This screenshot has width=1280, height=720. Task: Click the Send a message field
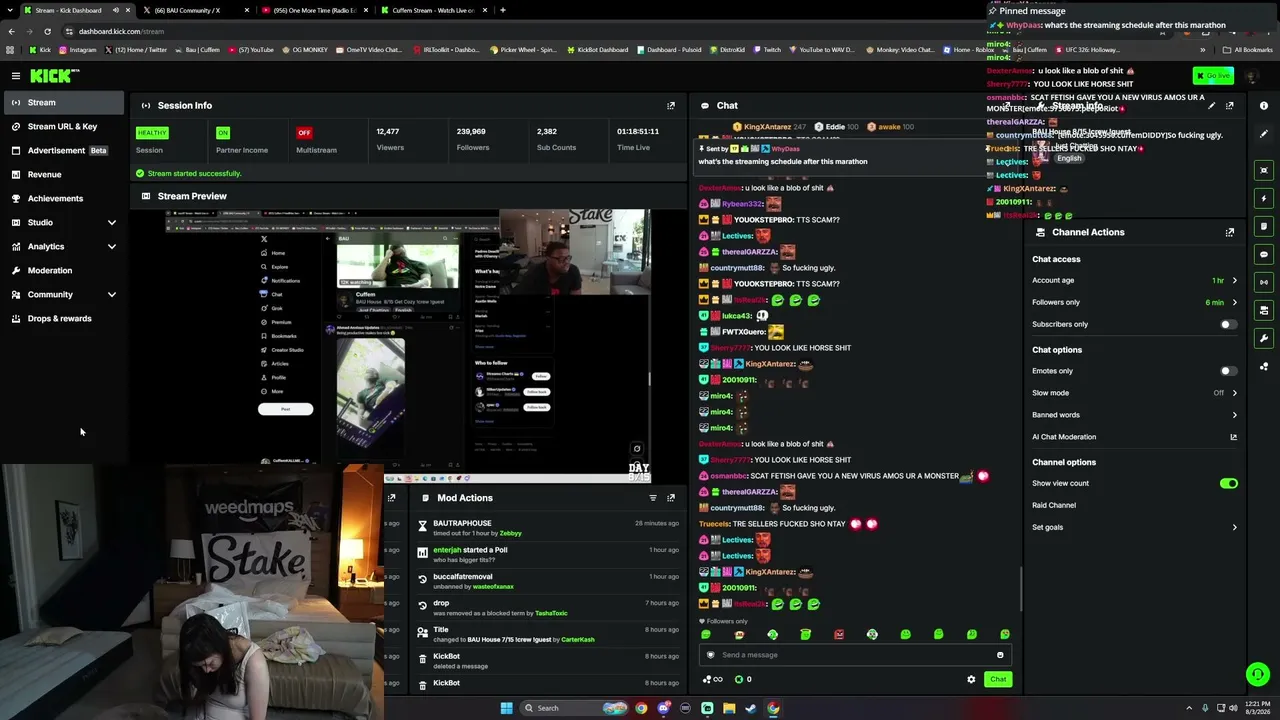855,655
